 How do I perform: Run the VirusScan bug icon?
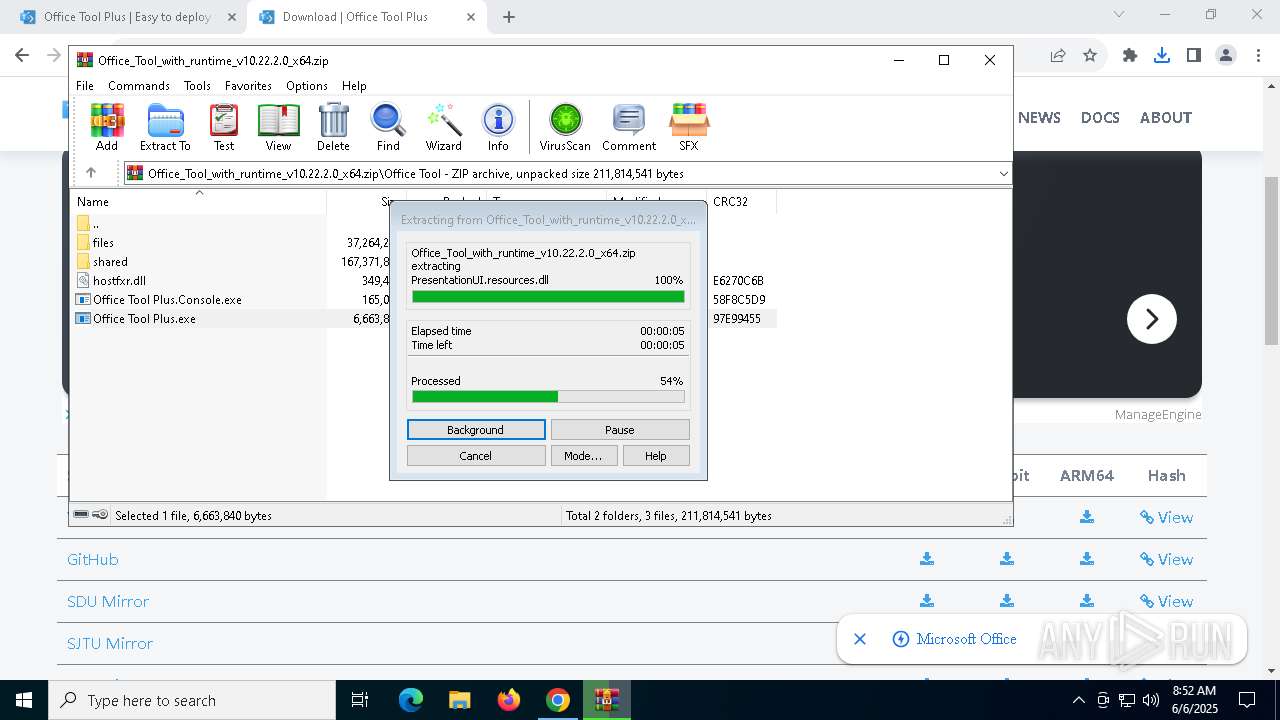pyautogui.click(x=565, y=127)
